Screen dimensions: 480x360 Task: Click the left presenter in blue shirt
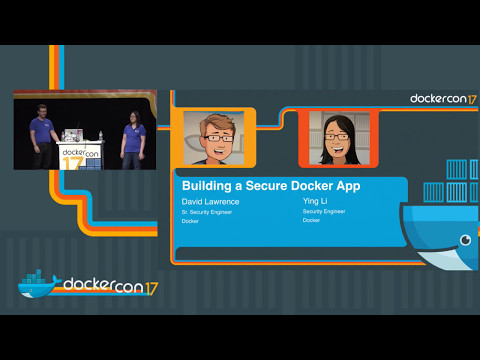[42, 136]
